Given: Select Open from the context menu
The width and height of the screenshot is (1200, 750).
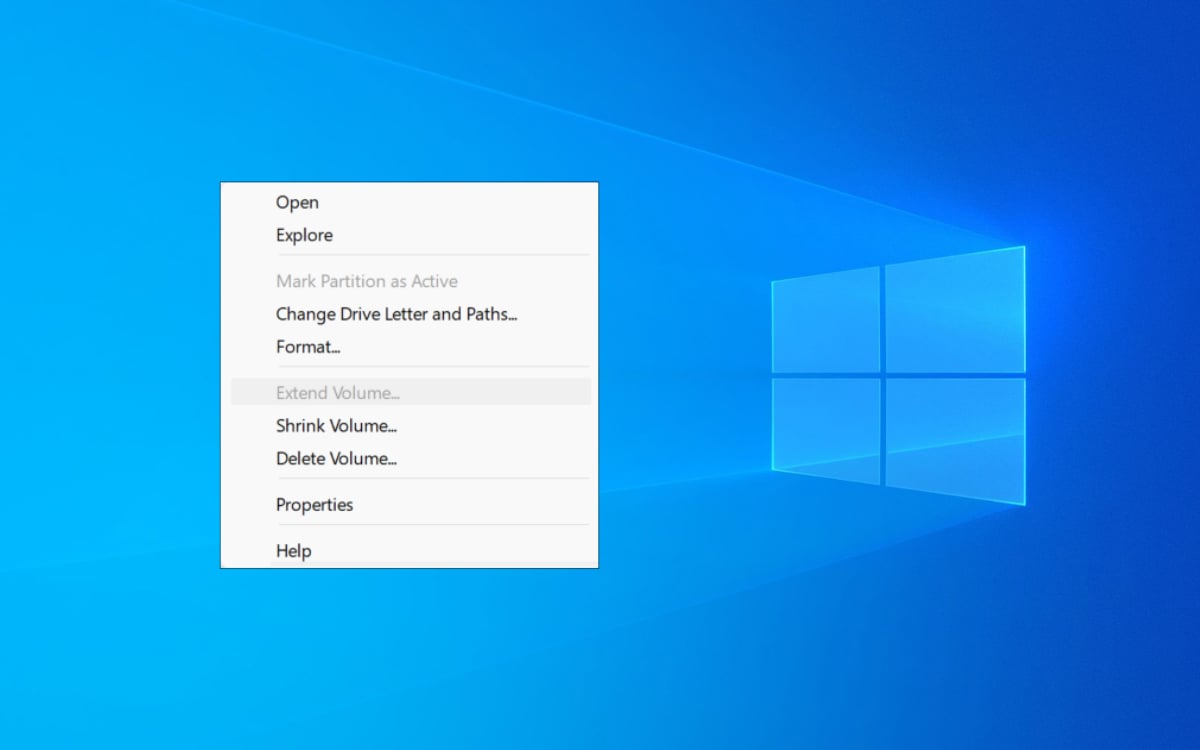Looking at the screenshot, I should [297, 202].
